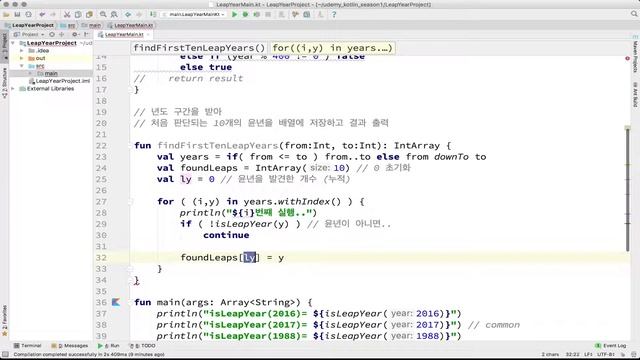Click the Find magnifier icon

pyautogui.click(x=103, y=14)
